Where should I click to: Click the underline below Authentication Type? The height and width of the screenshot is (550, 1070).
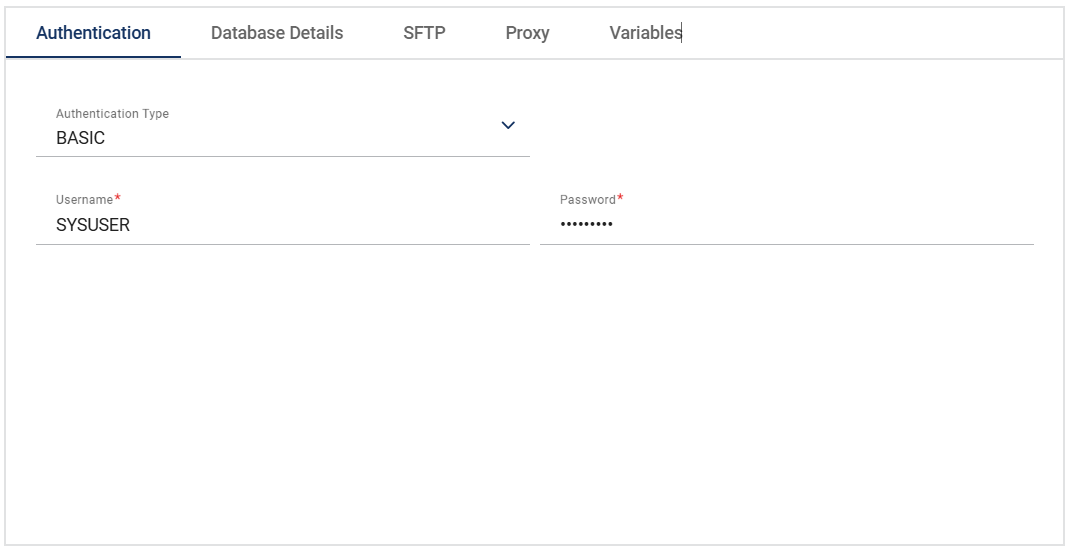[x=282, y=156]
